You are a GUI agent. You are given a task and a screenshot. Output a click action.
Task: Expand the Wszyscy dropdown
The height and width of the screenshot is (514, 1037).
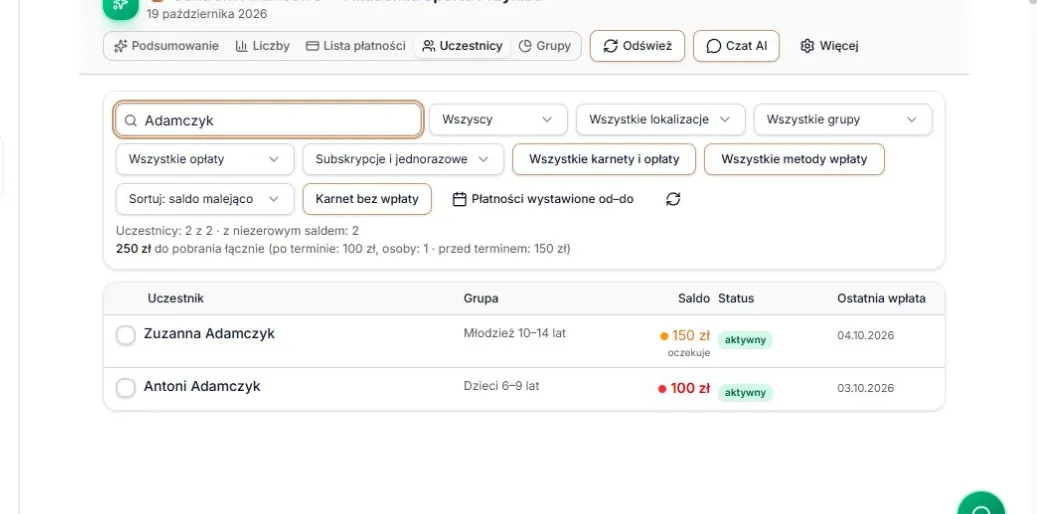click(x=498, y=120)
